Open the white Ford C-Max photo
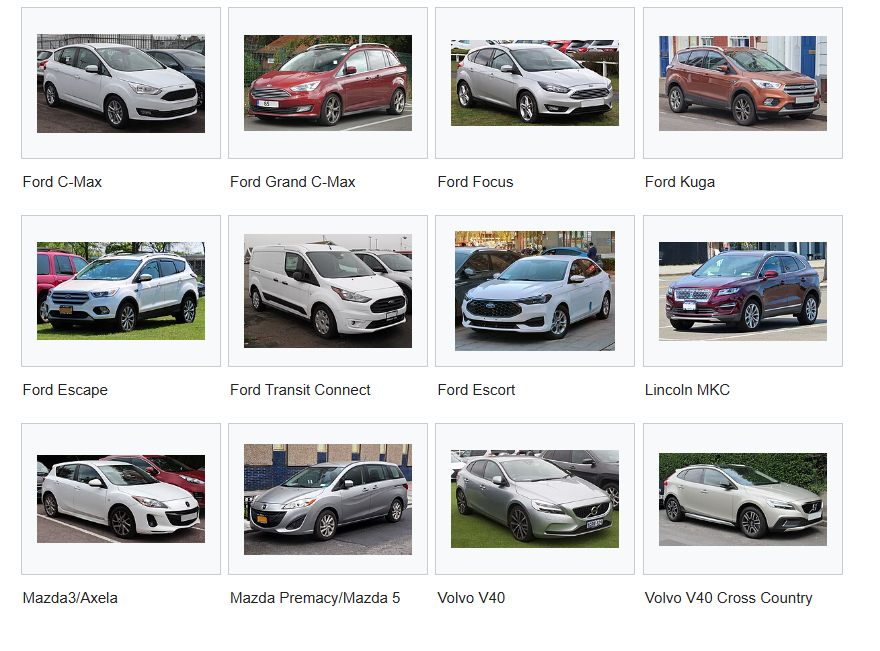Image resolution: width=880 pixels, height=651 pixels. [121, 83]
